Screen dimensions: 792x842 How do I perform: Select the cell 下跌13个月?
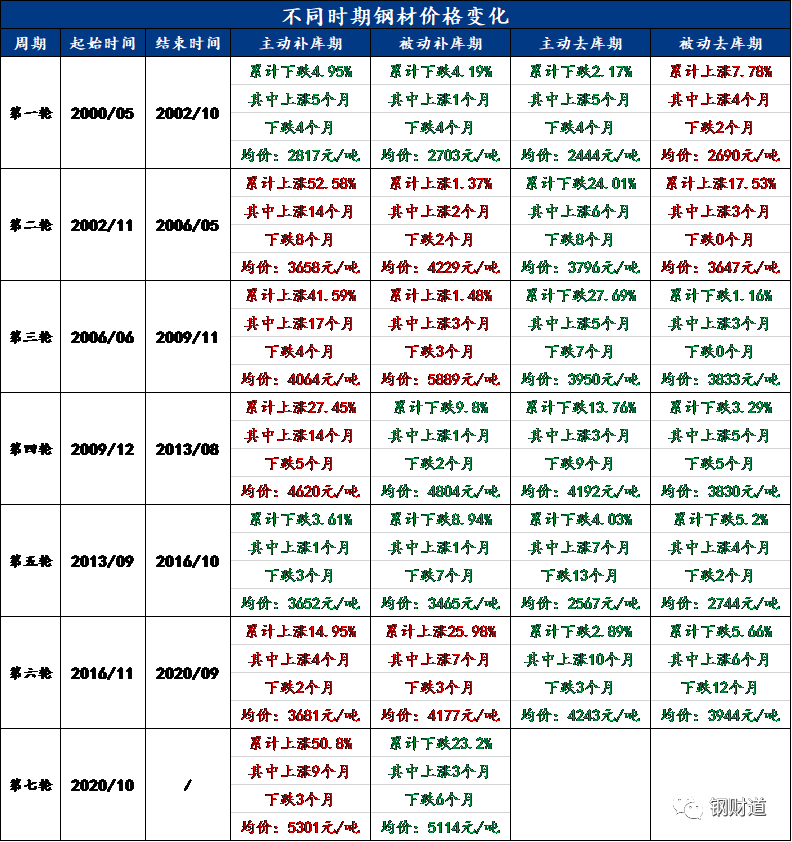pyautogui.click(x=580, y=576)
